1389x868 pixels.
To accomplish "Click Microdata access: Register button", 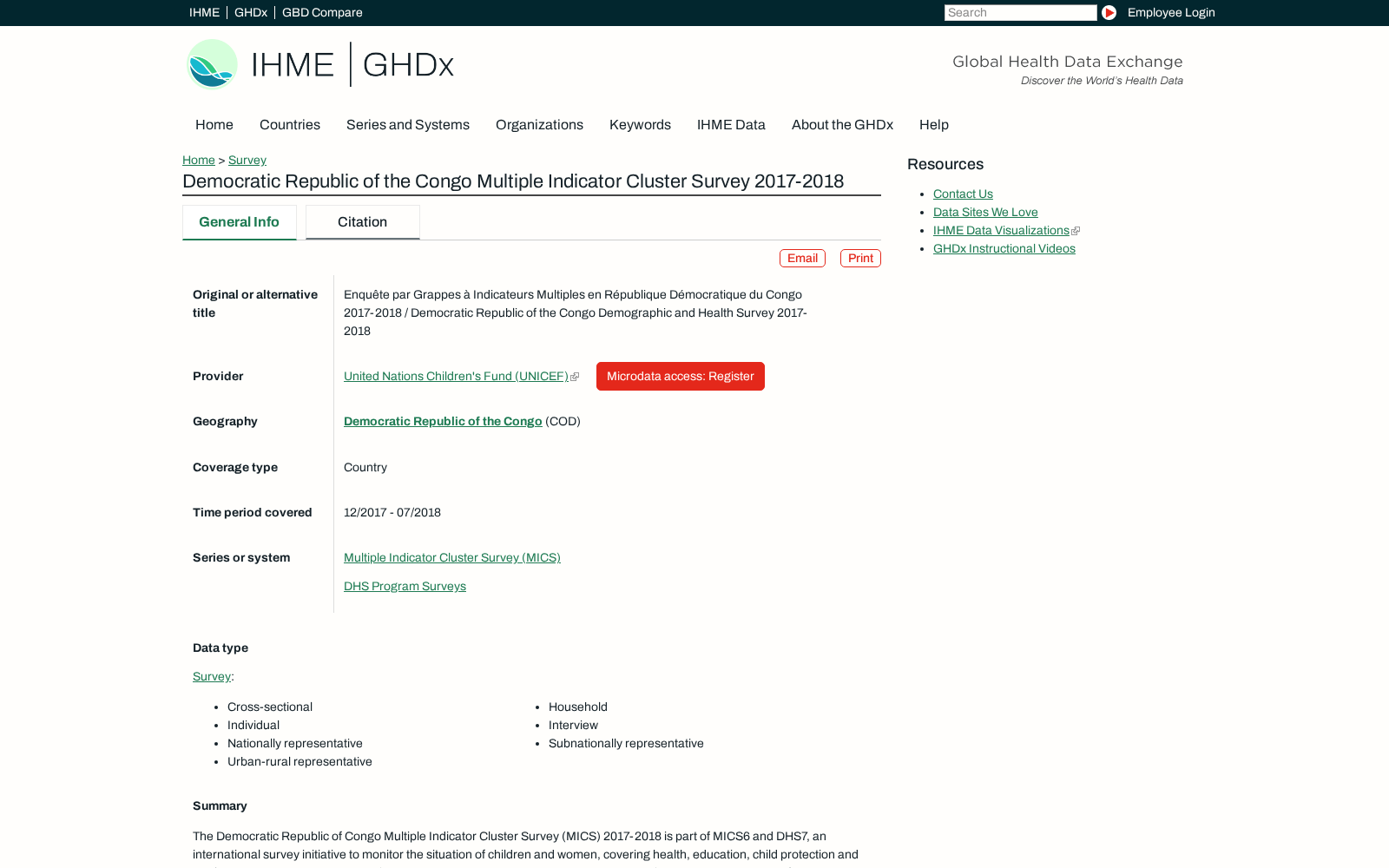I will pyautogui.click(x=681, y=376).
